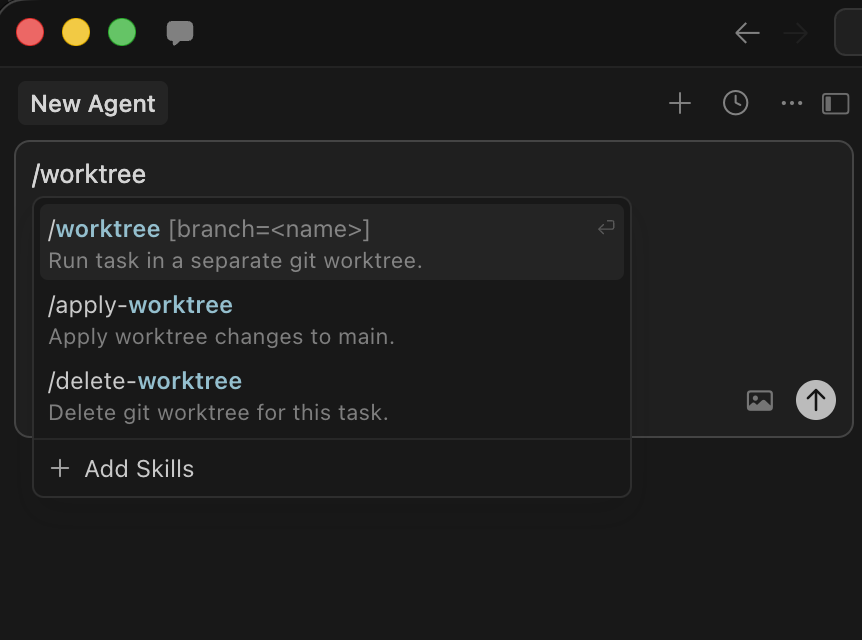Screen dimensions: 862x640
Task: Send the prompt with up-arrow button
Action: [816, 401]
